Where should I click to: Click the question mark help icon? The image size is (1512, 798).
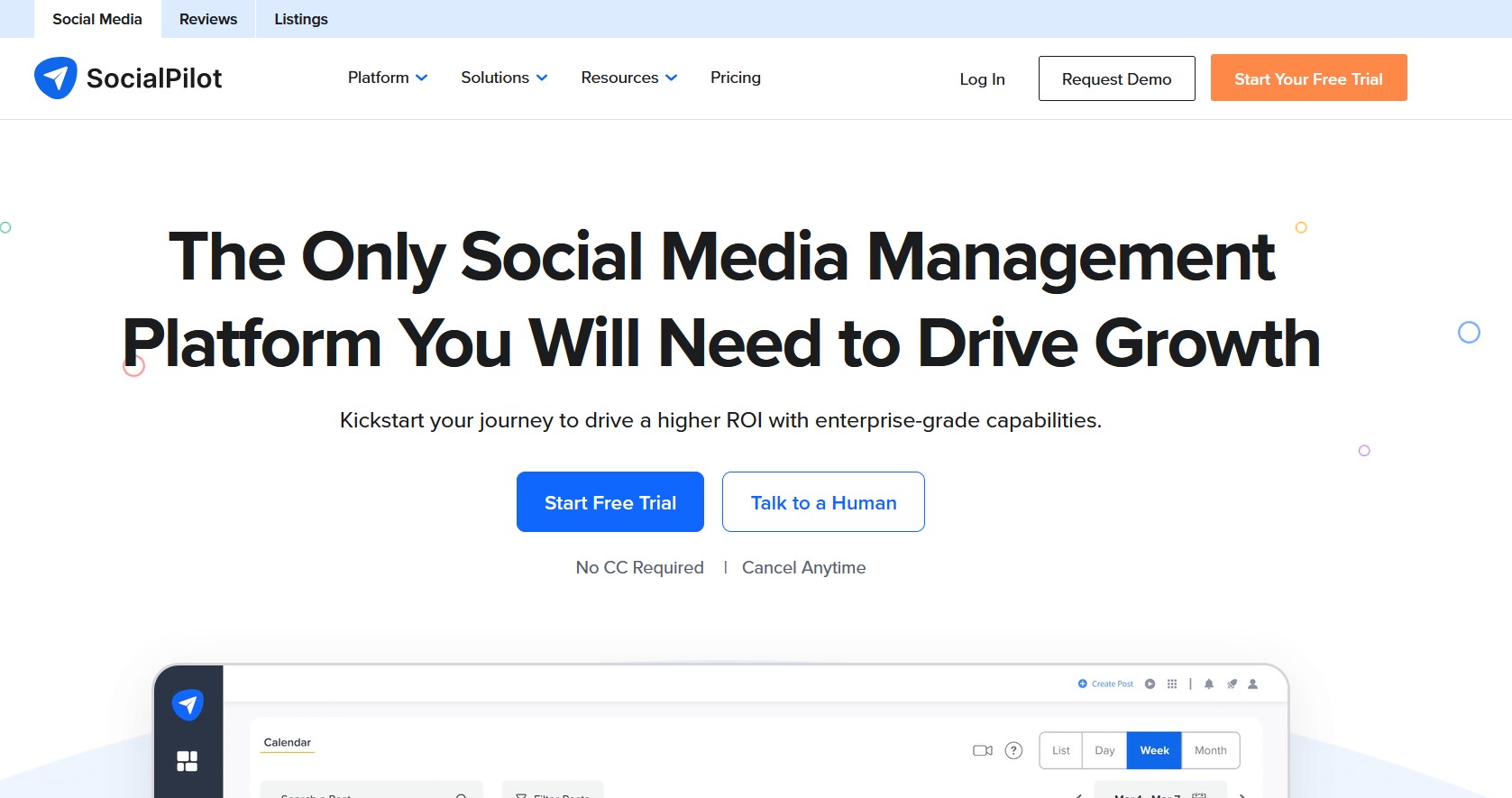pyautogui.click(x=1013, y=750)
